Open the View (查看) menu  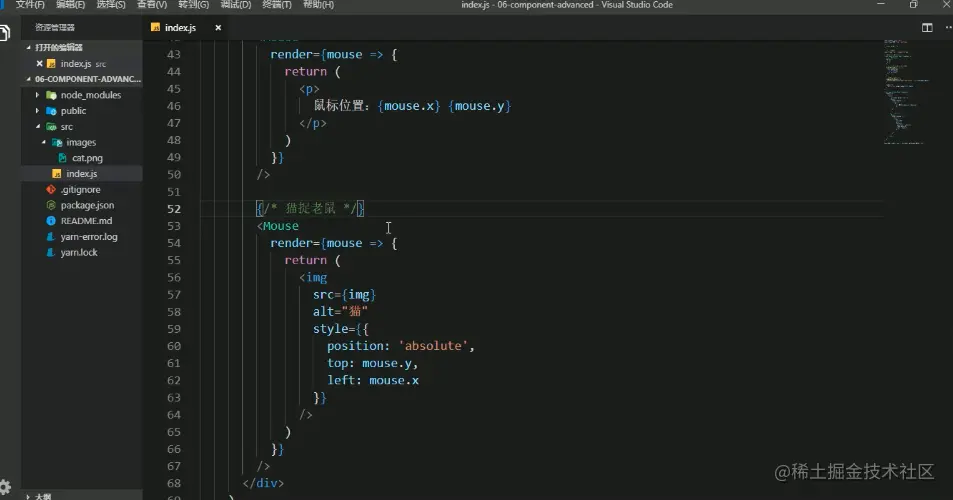152,5
